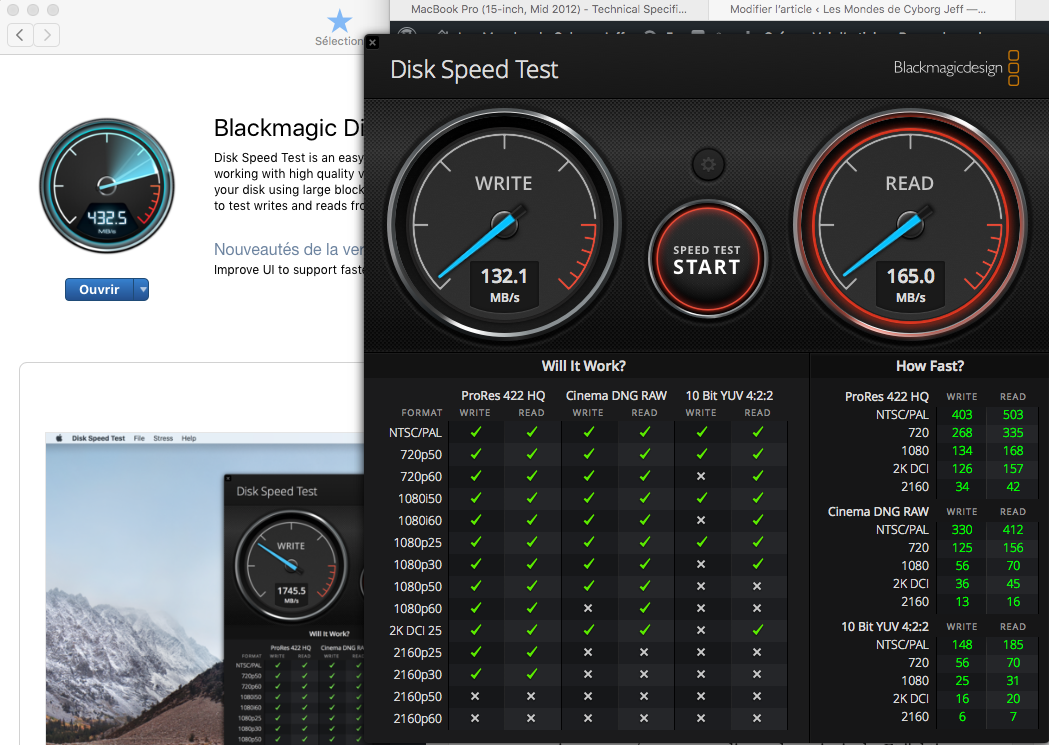Image resolution: width=1049 pixels, height=745 pixels.
Task: Switch to the MacBook Pro Technical Specifications tab
Action: pyautogui.click(x=549, y=9)
